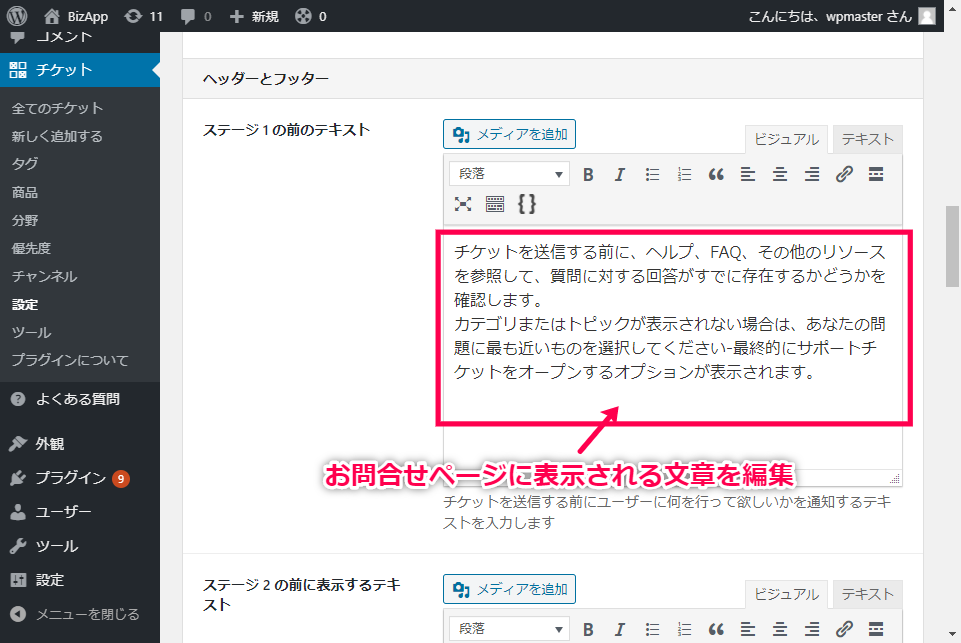Image resolution: width=961 pixels, height=643 pixels.
Task: Insert numbered list in Stage 2 editor
Action: tap(684, 630)
